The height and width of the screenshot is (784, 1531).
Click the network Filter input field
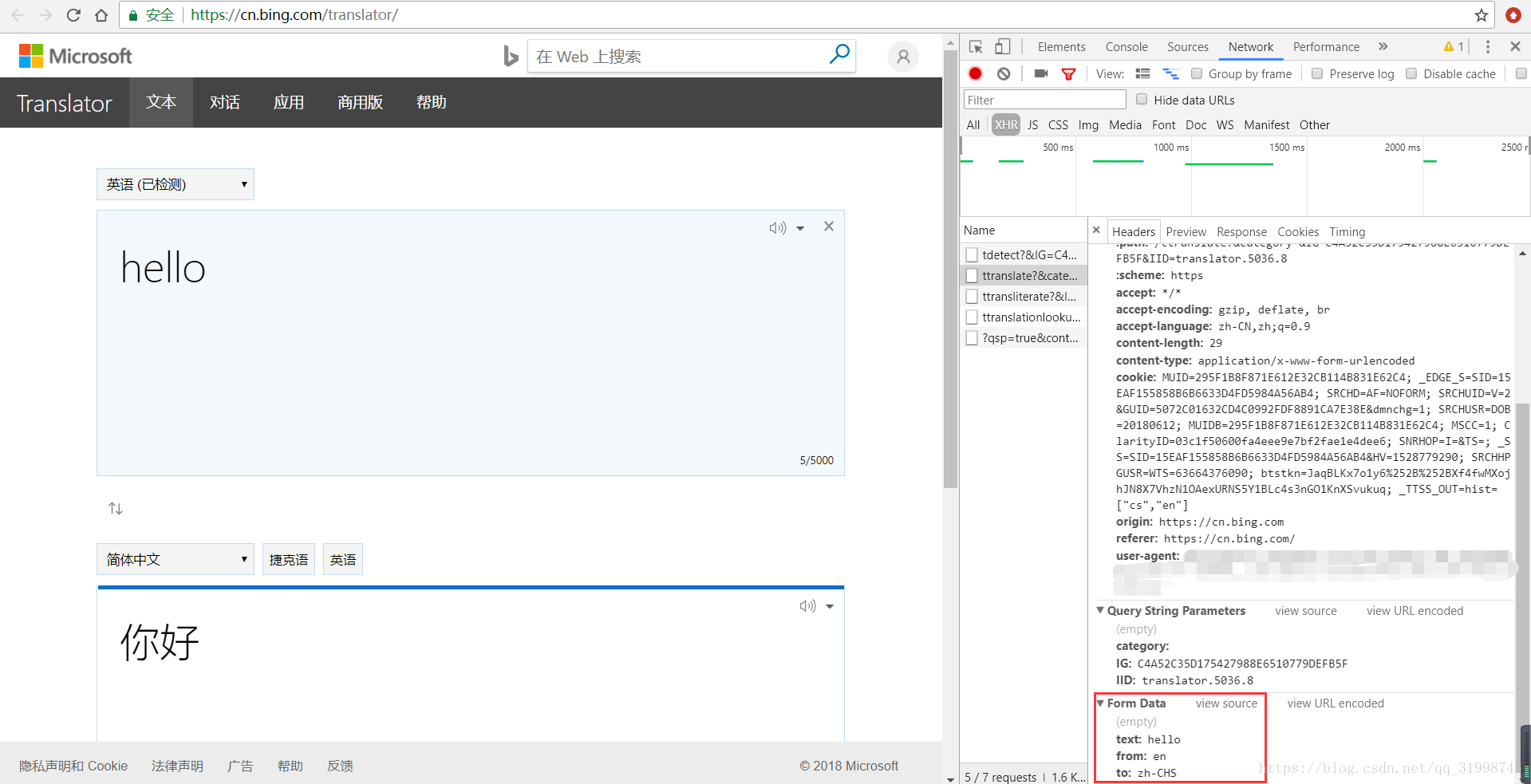pos(1044,100)
